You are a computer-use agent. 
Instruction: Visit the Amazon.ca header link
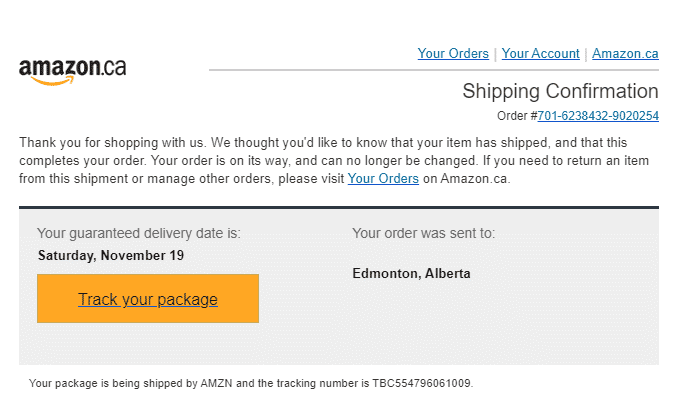[625, 53]
